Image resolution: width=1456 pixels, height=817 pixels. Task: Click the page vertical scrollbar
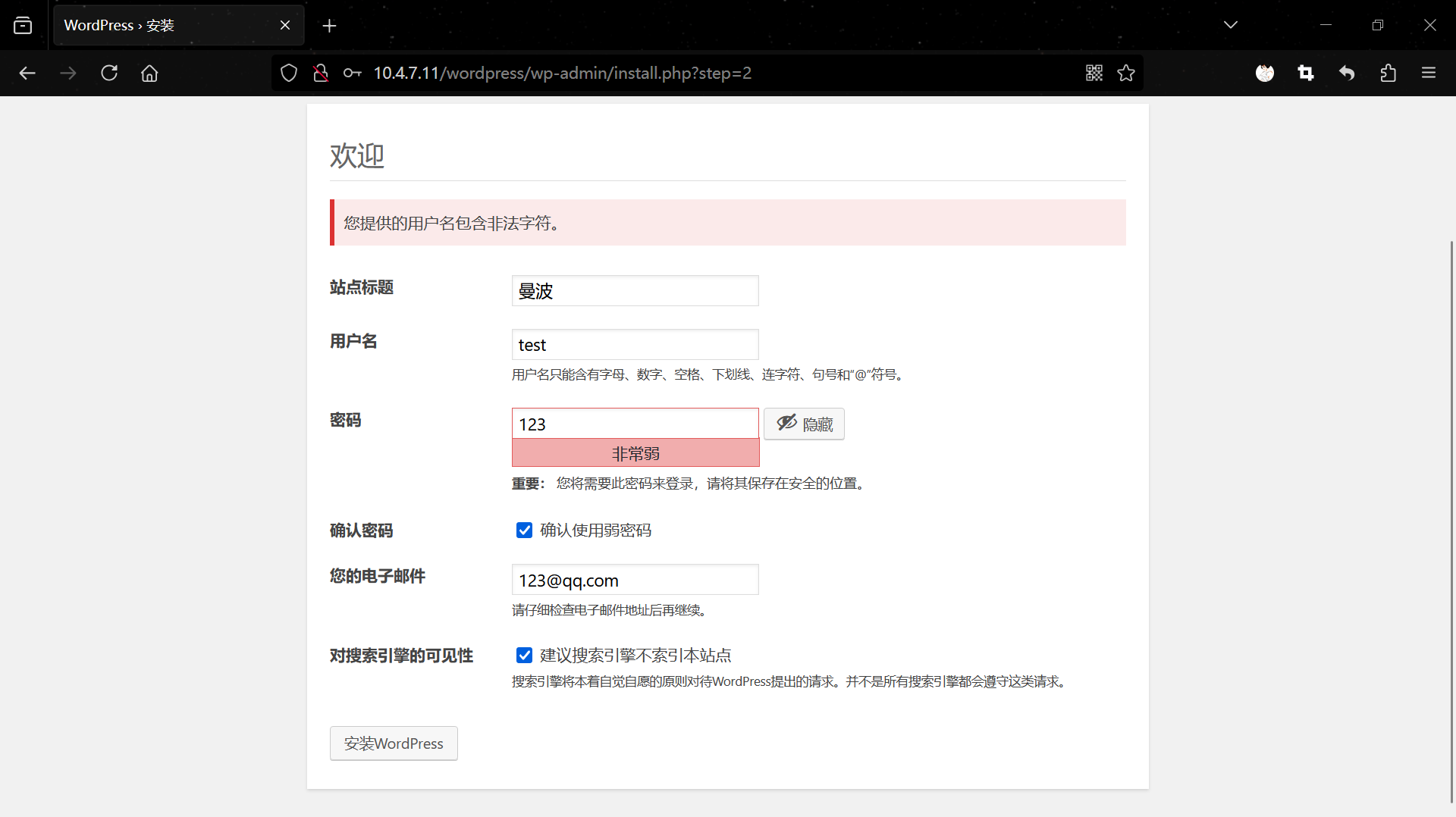pyautogui.click(x=1451, y=522)
